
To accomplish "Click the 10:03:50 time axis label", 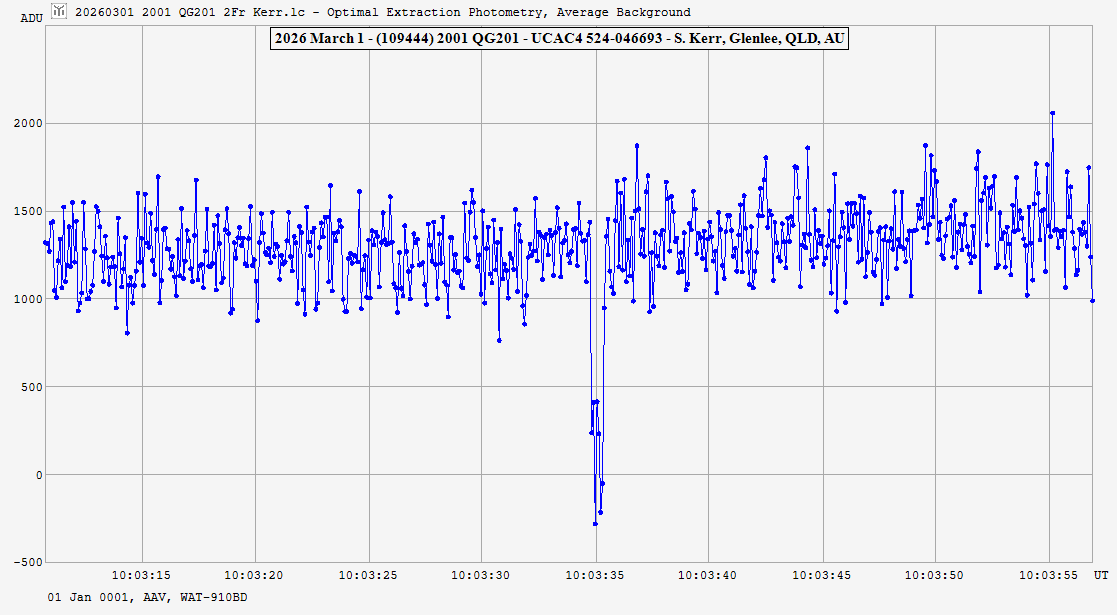I will tap(936, 575).
